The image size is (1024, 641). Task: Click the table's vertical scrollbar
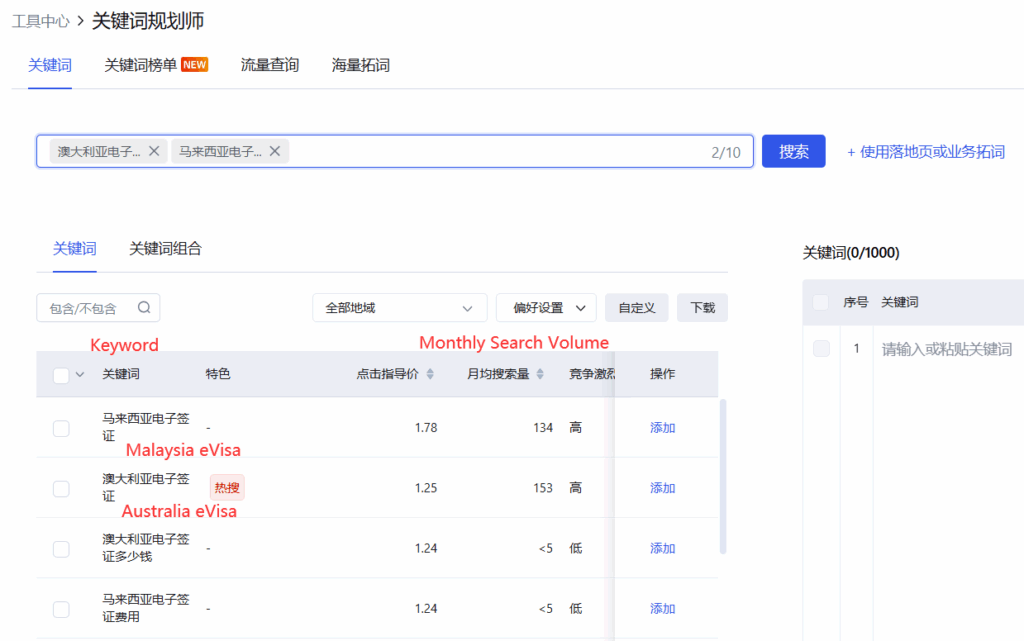coord(722,477)
